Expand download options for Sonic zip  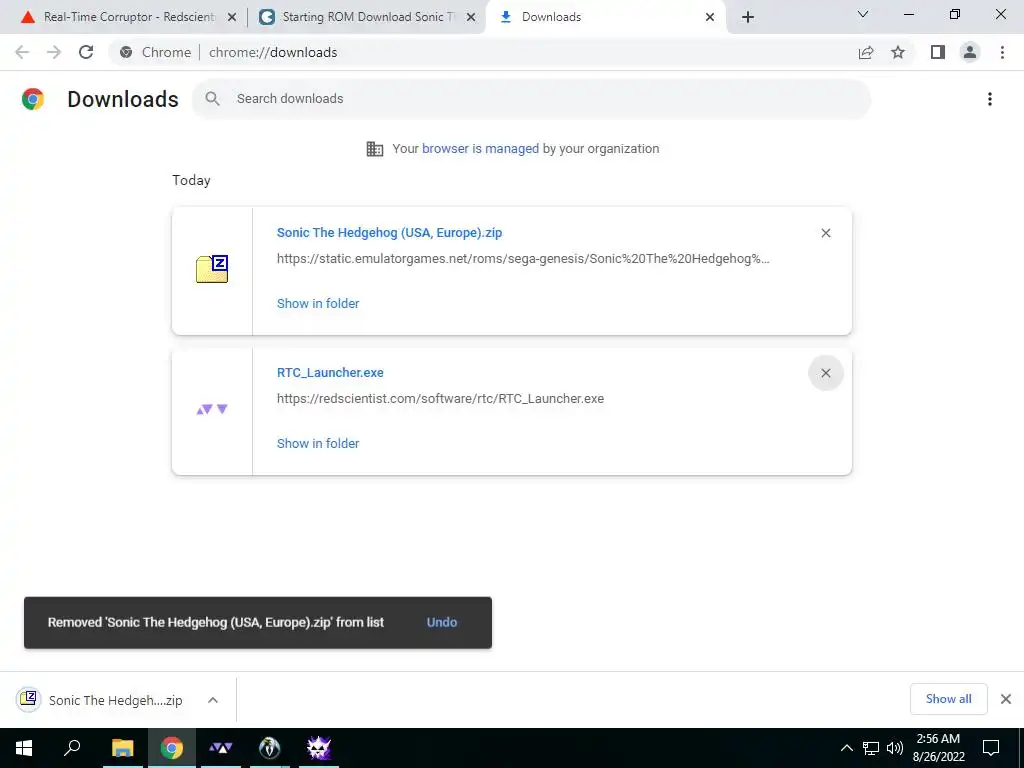213,700
